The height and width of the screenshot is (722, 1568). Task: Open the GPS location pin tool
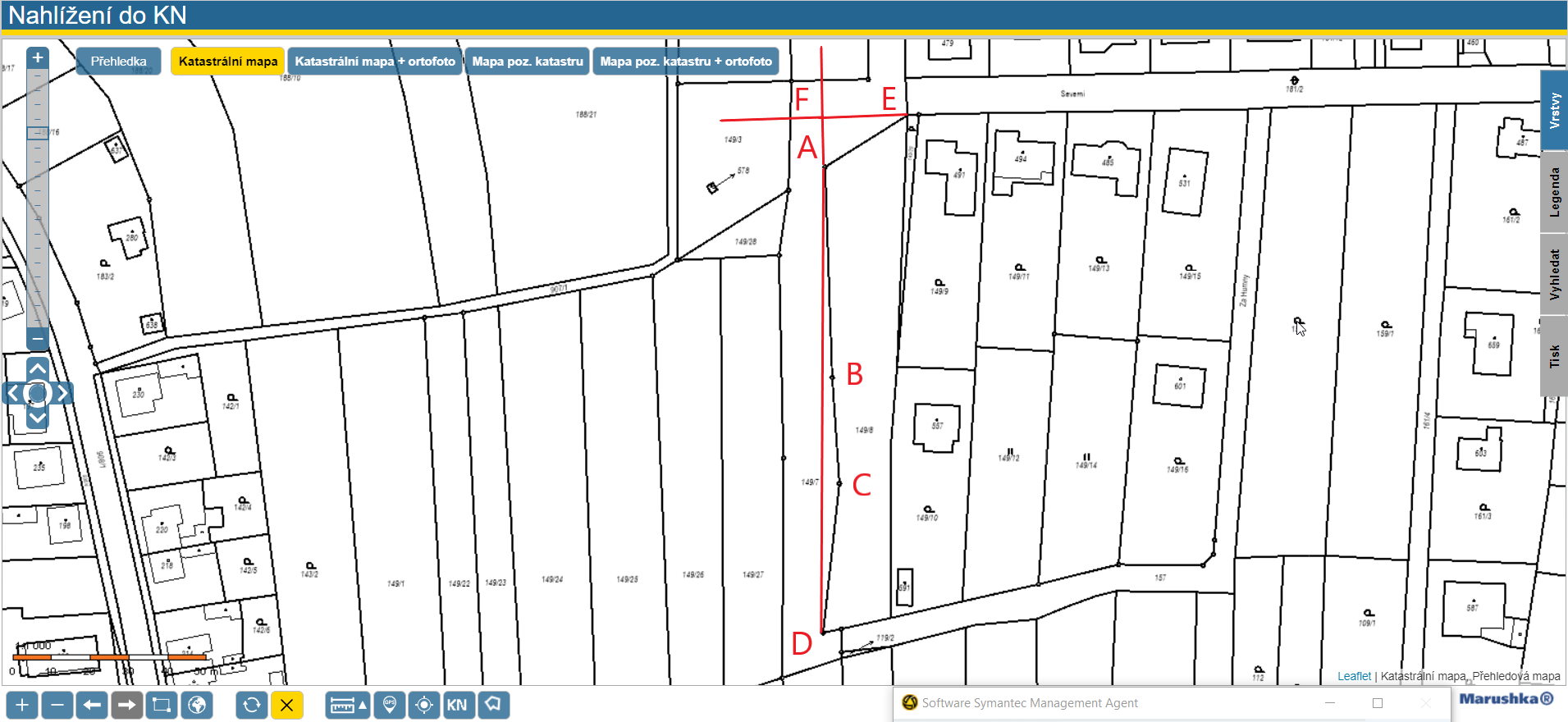(x=390, y=705)
